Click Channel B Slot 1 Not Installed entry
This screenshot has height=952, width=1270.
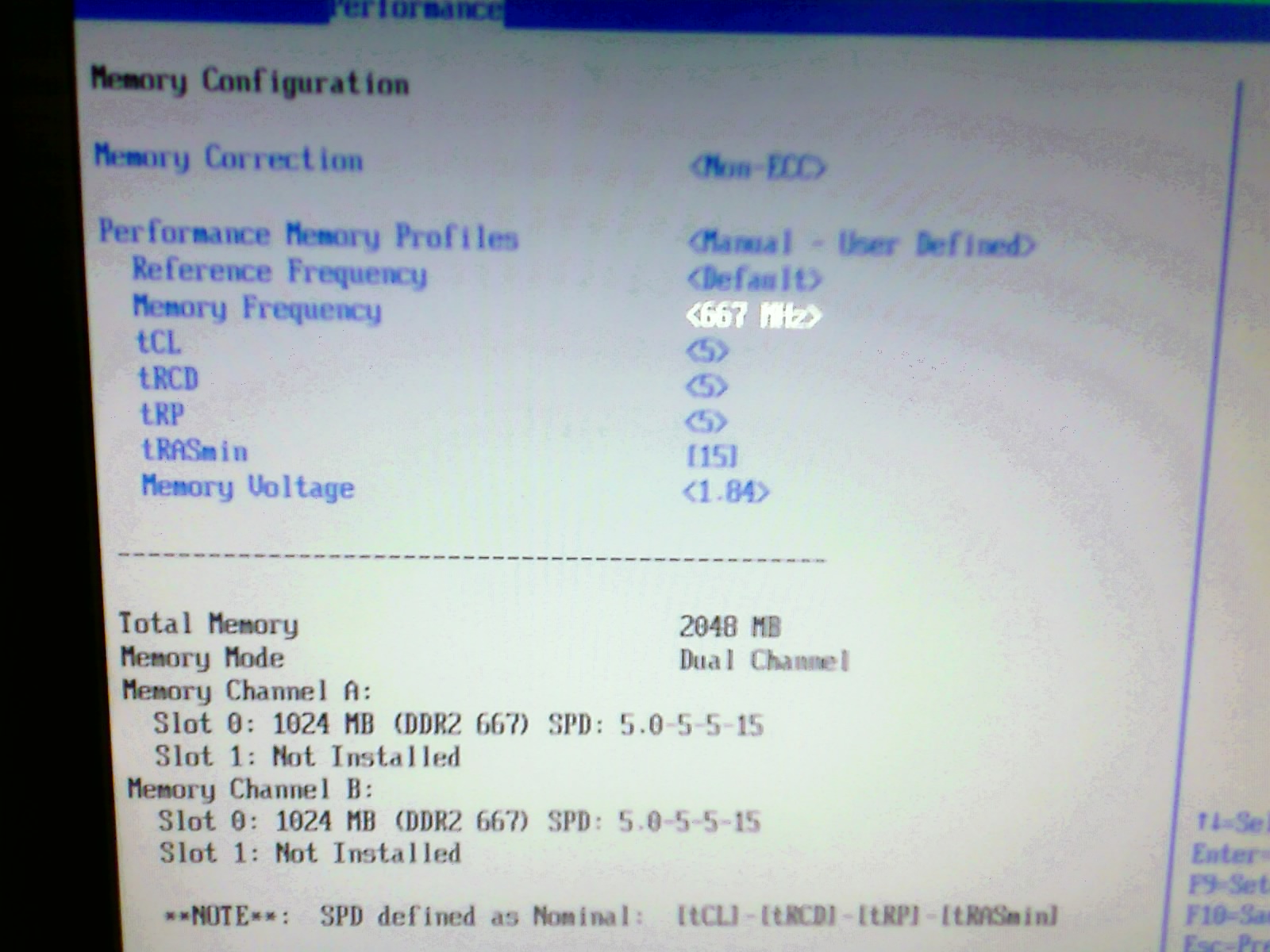[x=310, y=854]
